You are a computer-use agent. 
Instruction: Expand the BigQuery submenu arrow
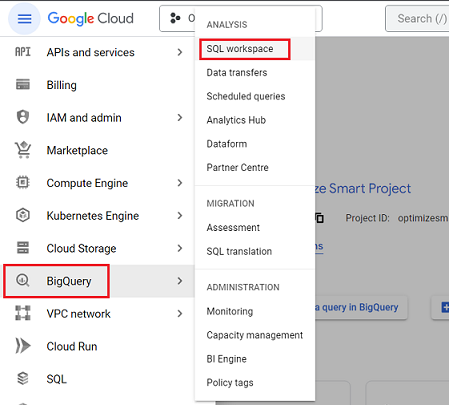pos(180,281)
